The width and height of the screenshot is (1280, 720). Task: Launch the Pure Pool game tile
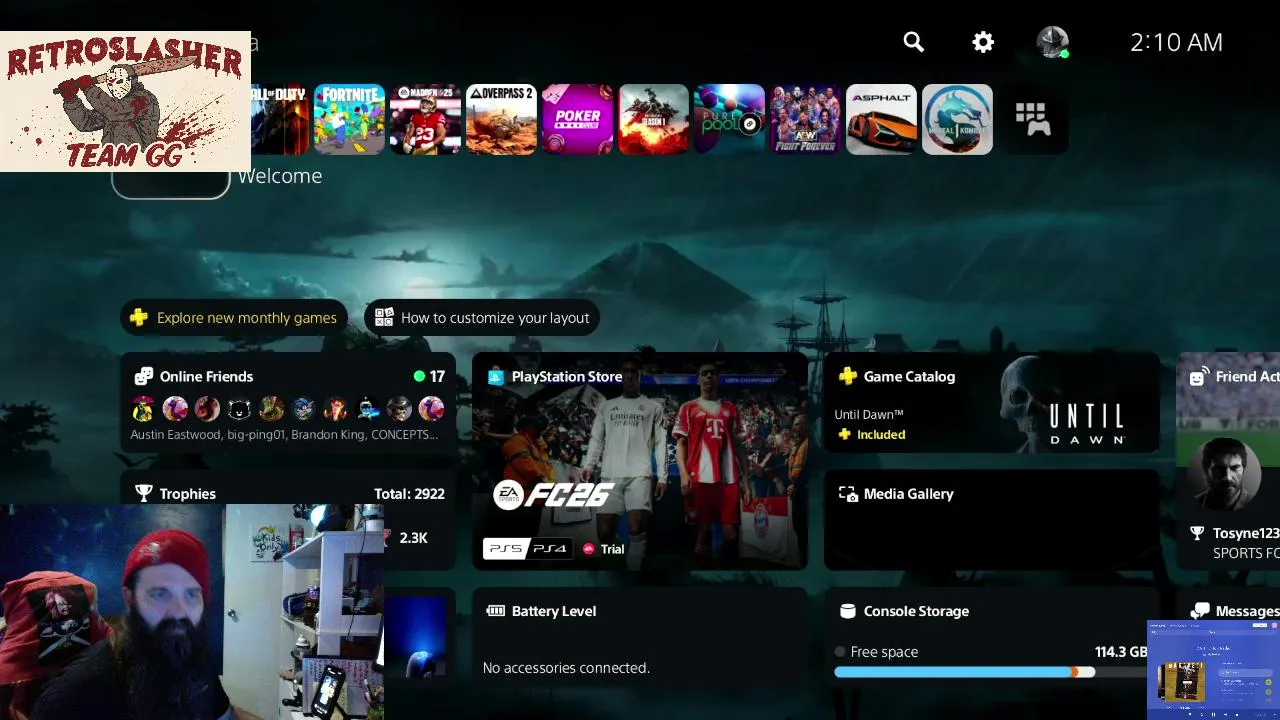click(x=729, y=120)
